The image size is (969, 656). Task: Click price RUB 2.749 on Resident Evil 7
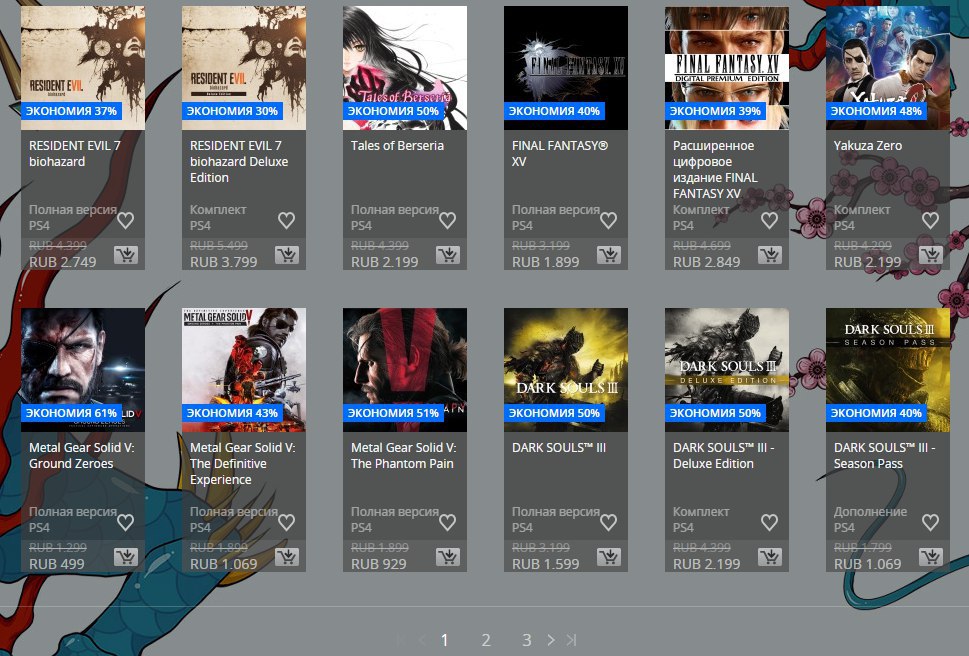point(62,262)
